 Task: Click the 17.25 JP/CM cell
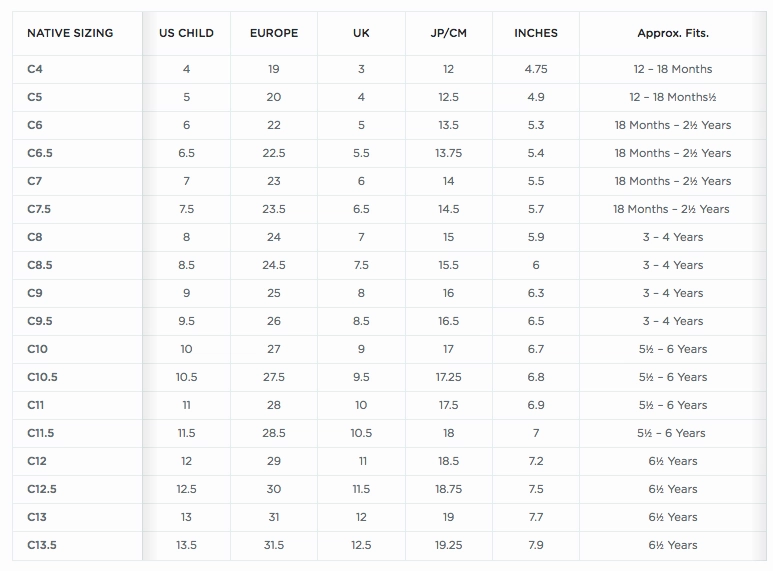click(448, 377)
